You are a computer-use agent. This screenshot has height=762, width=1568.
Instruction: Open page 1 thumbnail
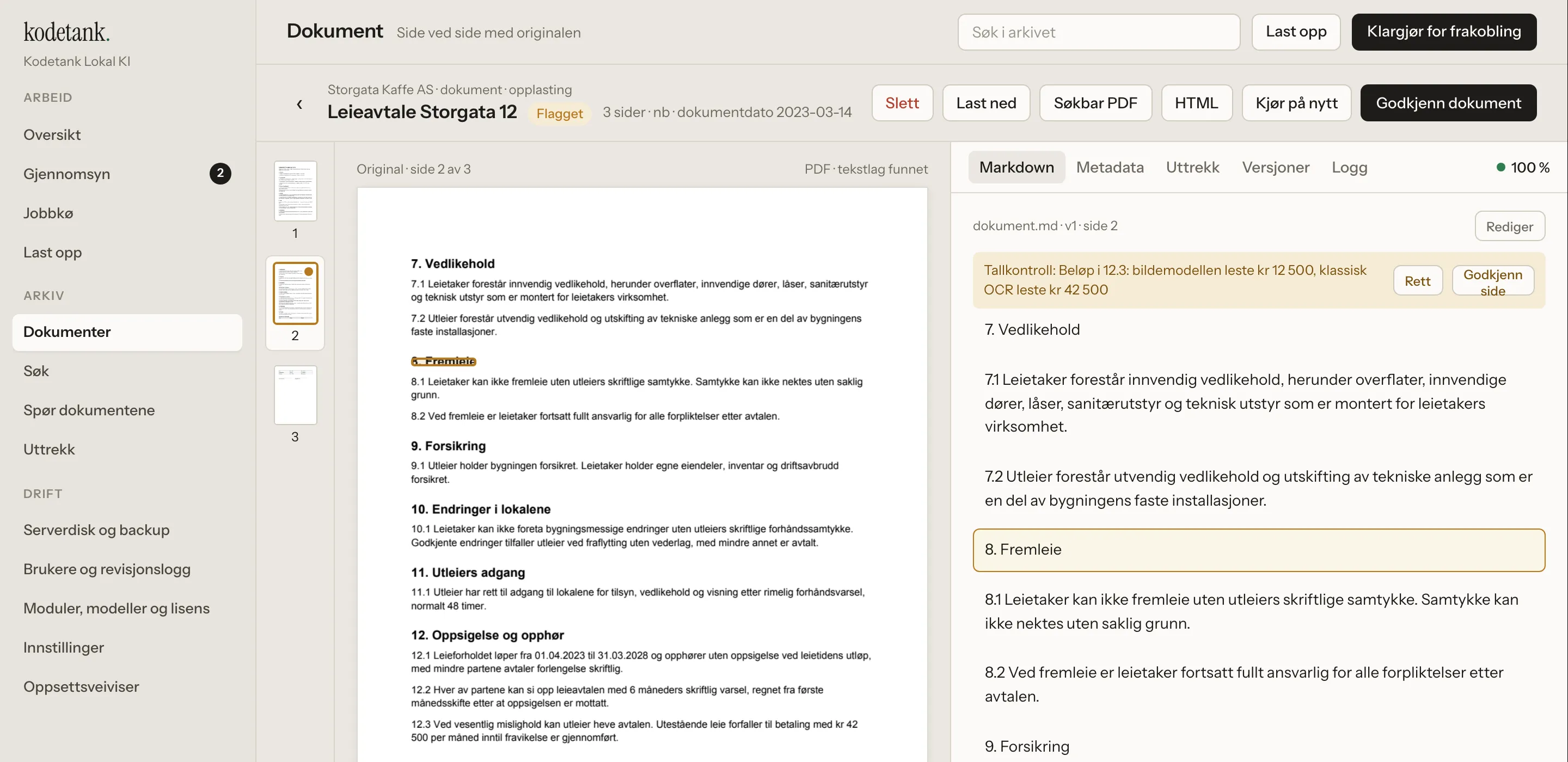[295, 191]
